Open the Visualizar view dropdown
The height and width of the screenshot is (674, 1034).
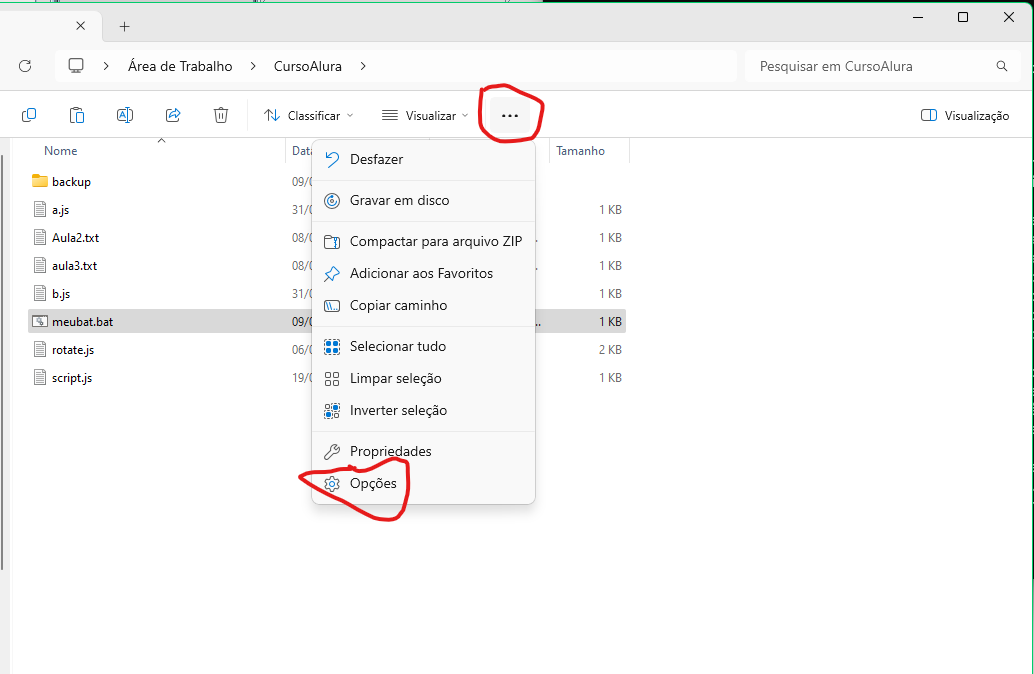[x=425, y=115]
